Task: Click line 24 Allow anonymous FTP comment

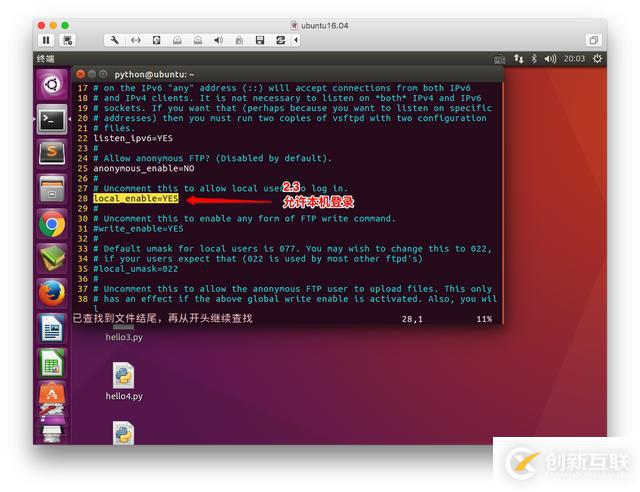Action: (213, 158)
